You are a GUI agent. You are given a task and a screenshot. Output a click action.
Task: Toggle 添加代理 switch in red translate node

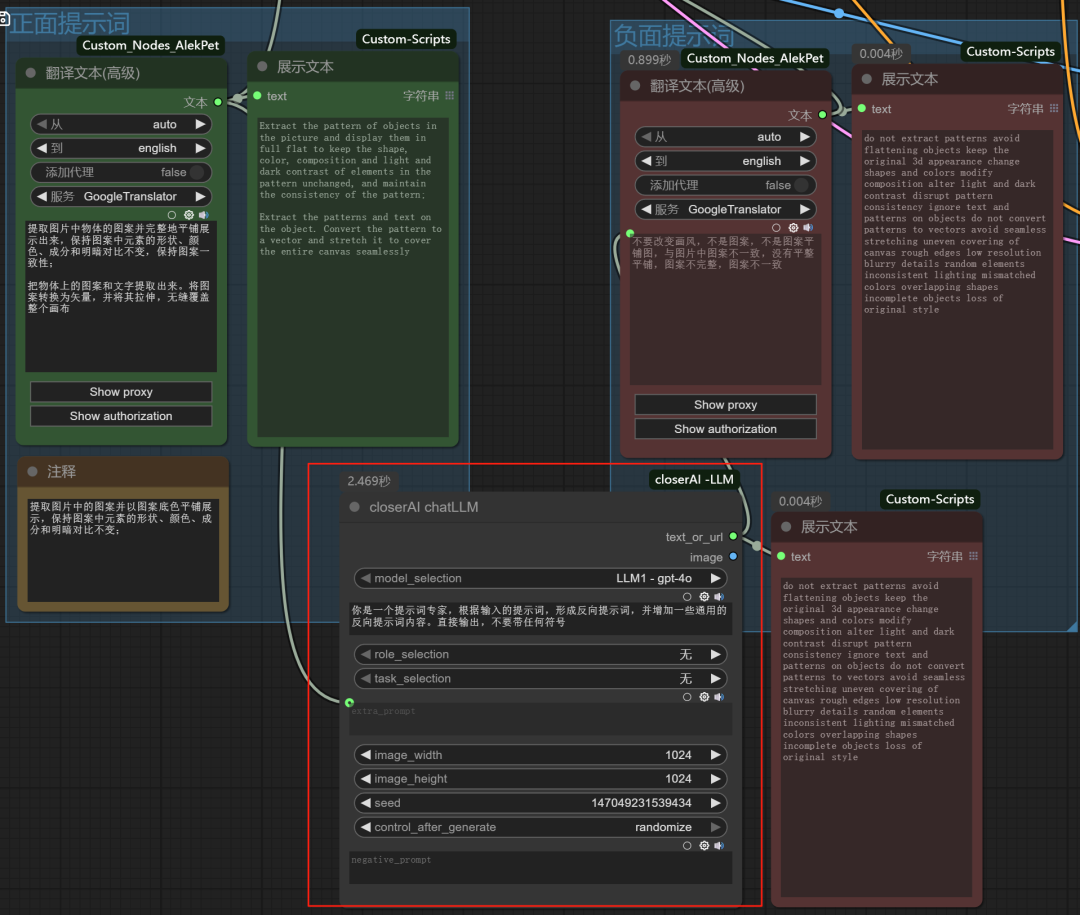coord(802,185)
